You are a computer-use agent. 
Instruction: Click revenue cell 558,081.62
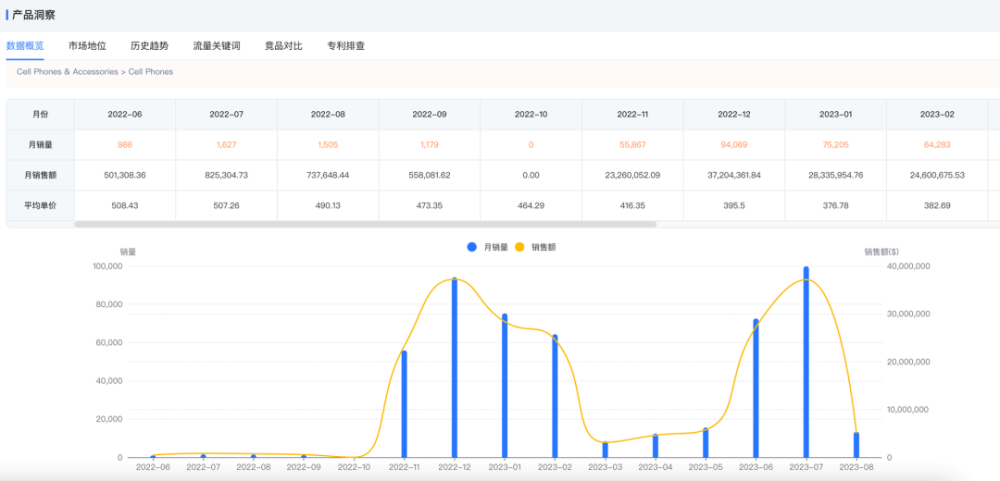pyautogui.click(x=429, y=175)
